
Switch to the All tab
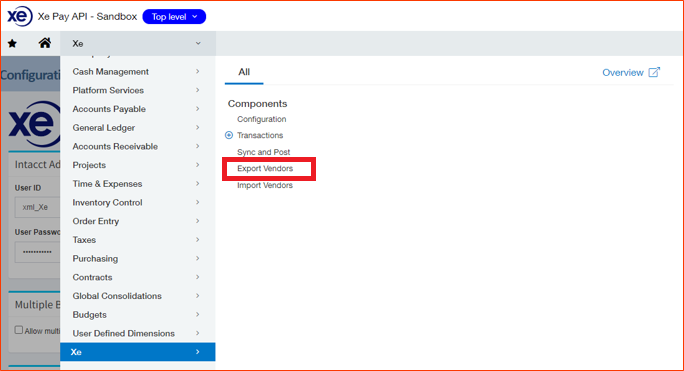tap(244, 72)
